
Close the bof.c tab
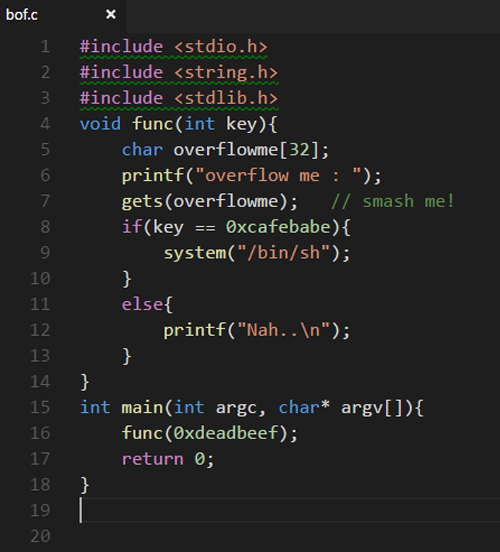pos(111,14)
